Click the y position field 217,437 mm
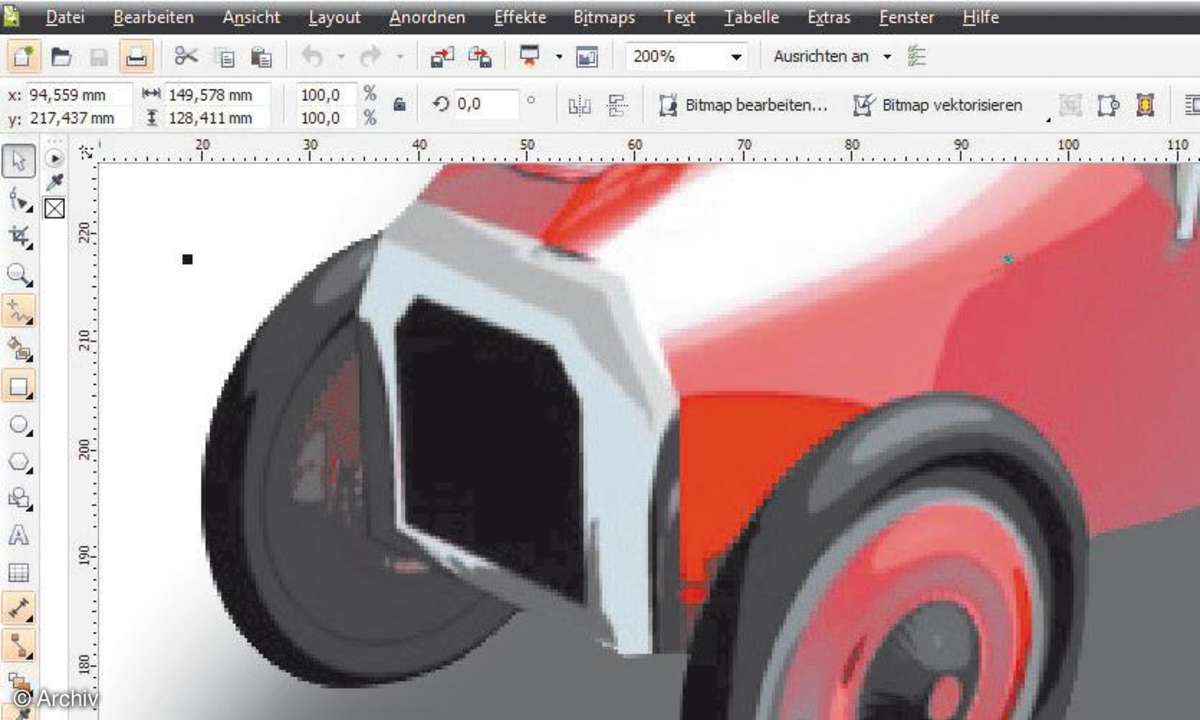 point(80,118)
